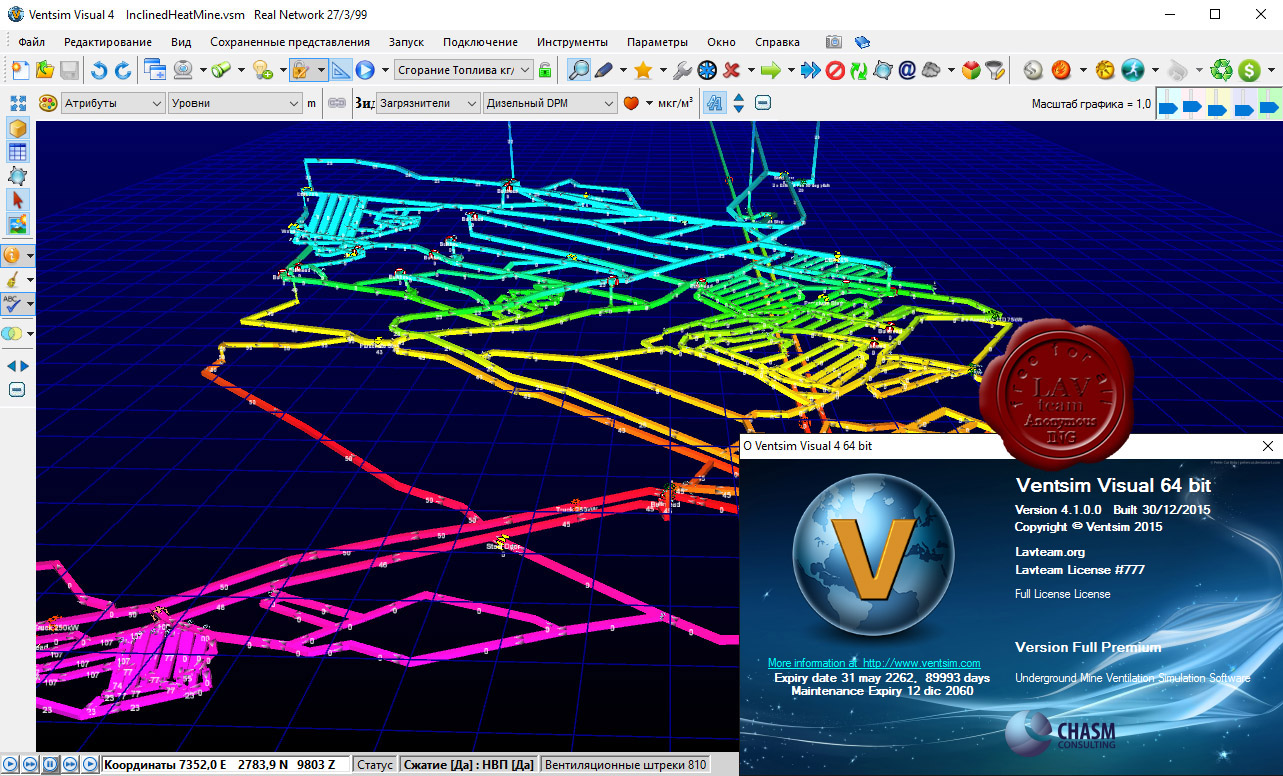Toggle the grid table button in sidebar
Viewport: 1283px width, 776px height.
[18, 152]
